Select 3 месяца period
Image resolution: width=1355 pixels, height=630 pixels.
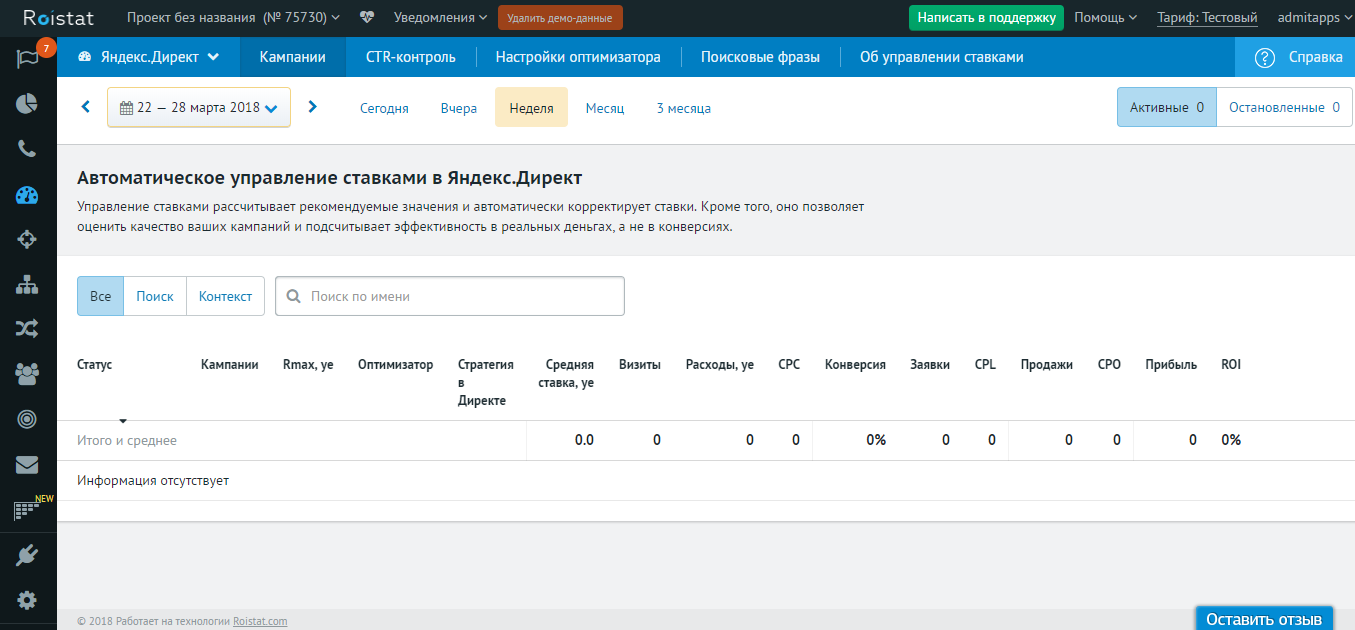point(683,108)
